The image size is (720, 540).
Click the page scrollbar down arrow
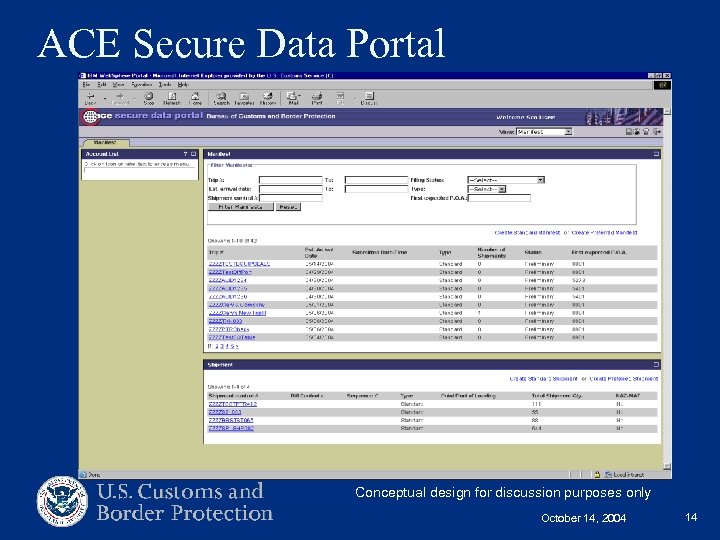667,467
